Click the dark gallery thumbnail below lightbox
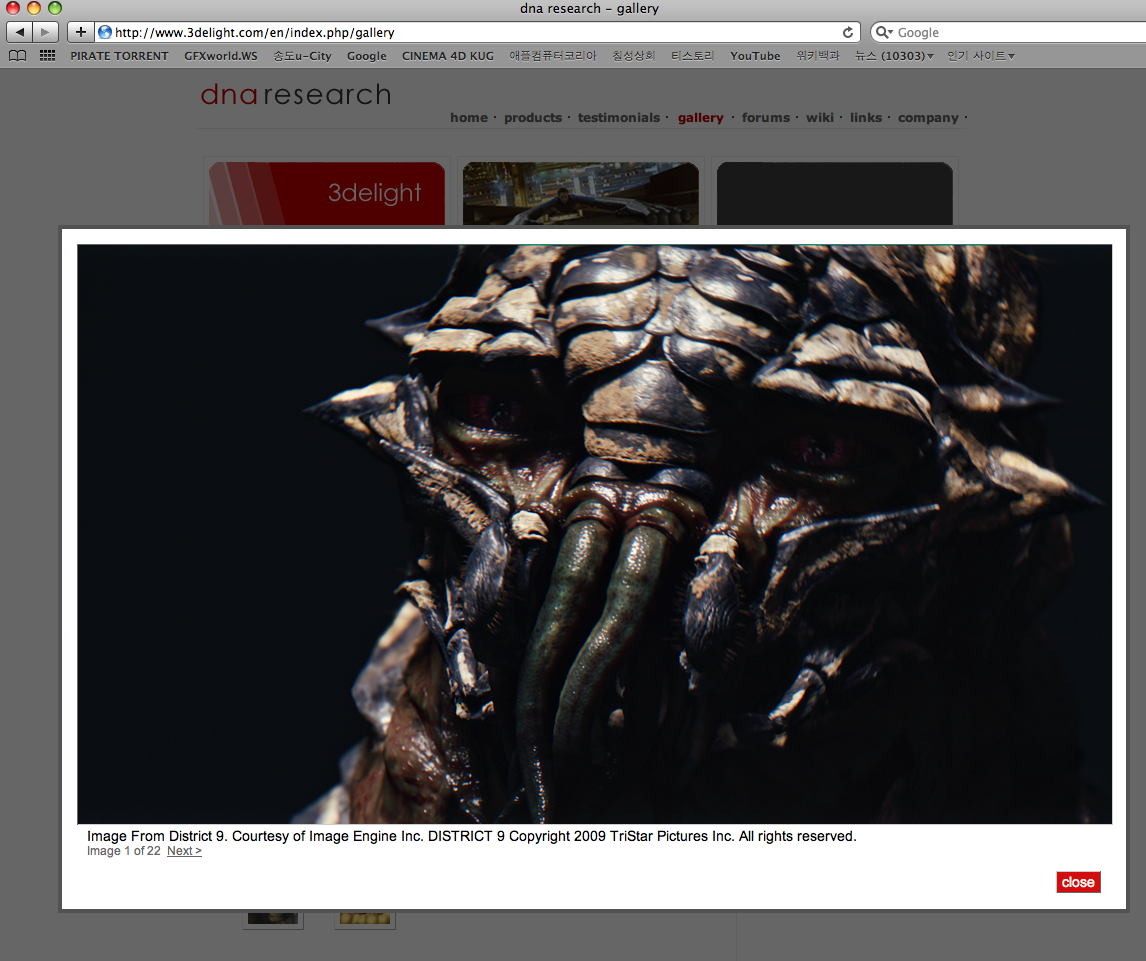The image size is (1146, 961). [273, 919]
